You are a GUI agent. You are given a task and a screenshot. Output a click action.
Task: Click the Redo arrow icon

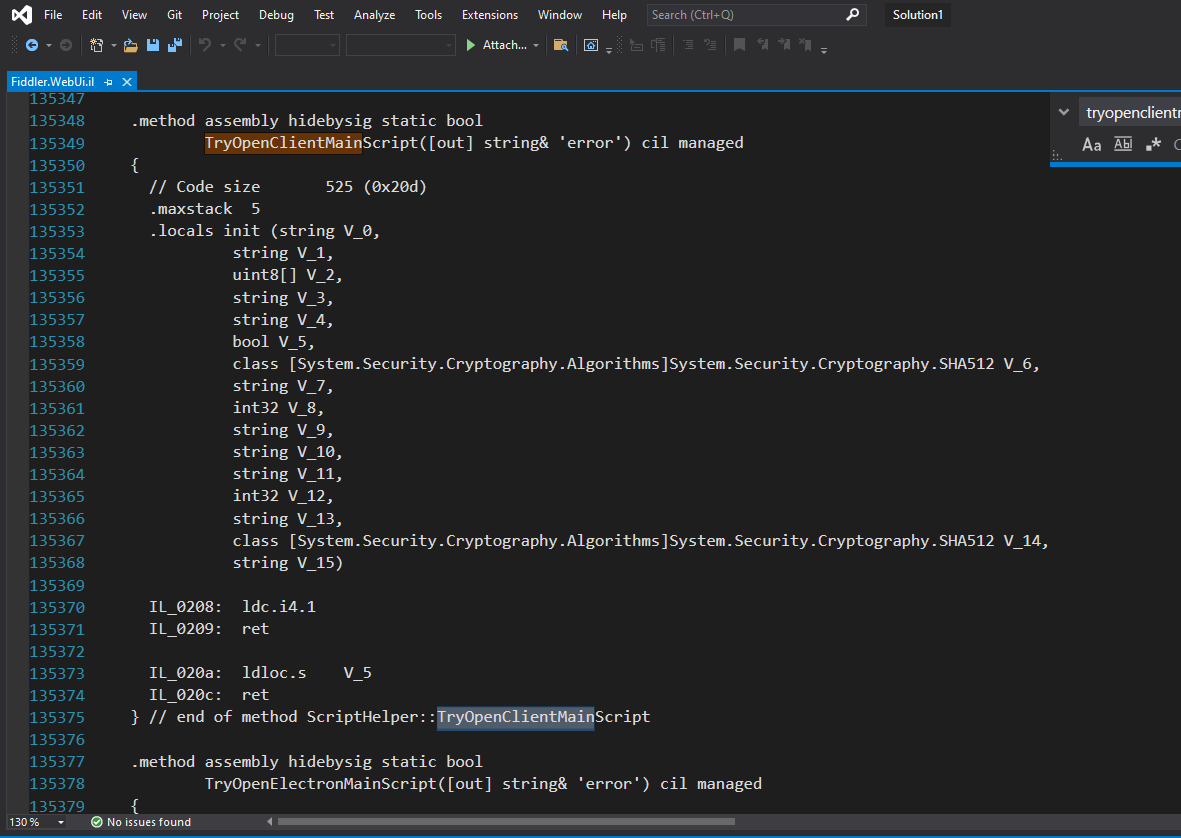pos(240,45)
